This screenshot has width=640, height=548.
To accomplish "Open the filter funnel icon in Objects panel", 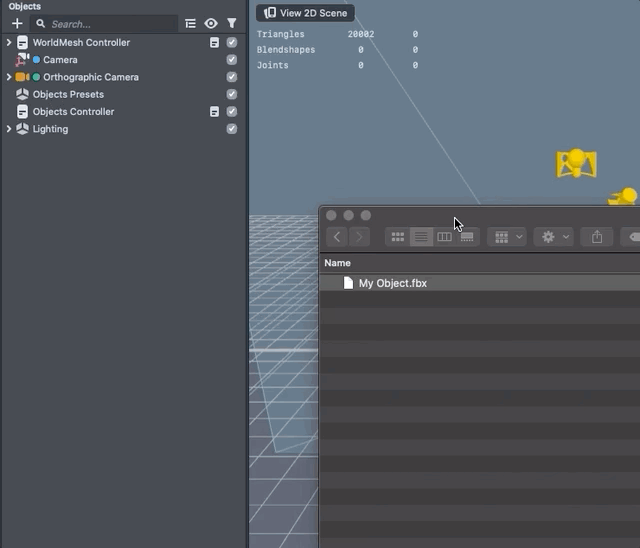I will 232,23.
